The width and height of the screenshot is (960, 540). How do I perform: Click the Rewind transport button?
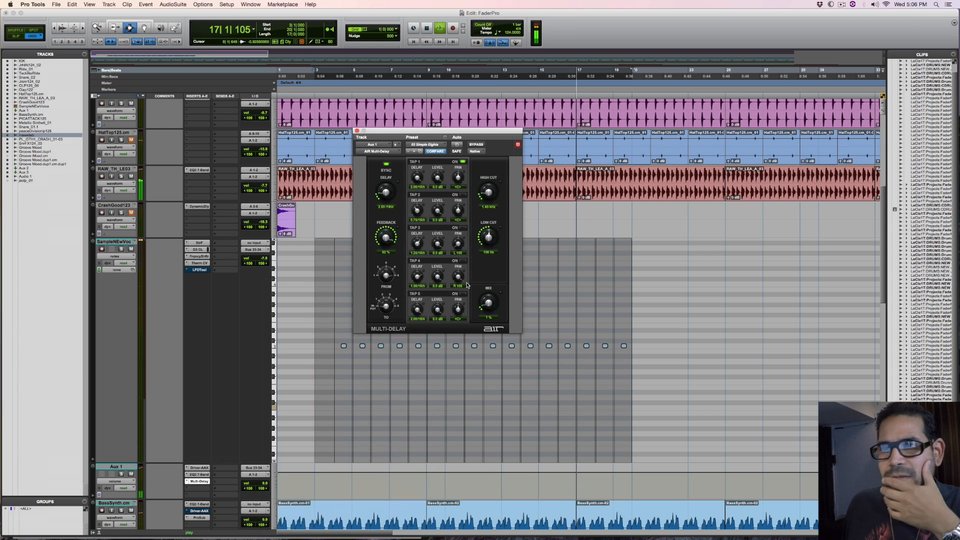pyautogui.click(x=427, y=42)
